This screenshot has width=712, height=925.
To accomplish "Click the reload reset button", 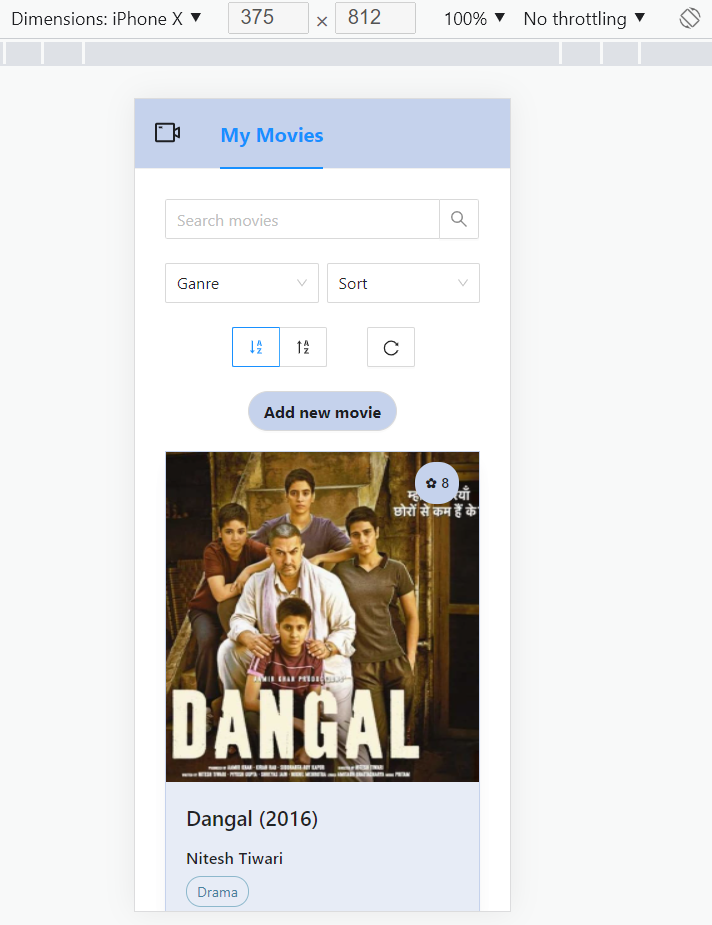I will [x=391, y=347].
